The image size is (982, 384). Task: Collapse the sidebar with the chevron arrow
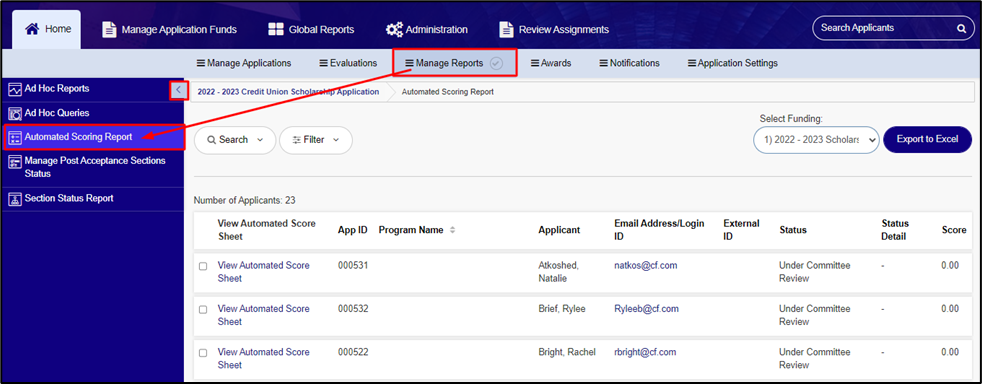[178, 90]
